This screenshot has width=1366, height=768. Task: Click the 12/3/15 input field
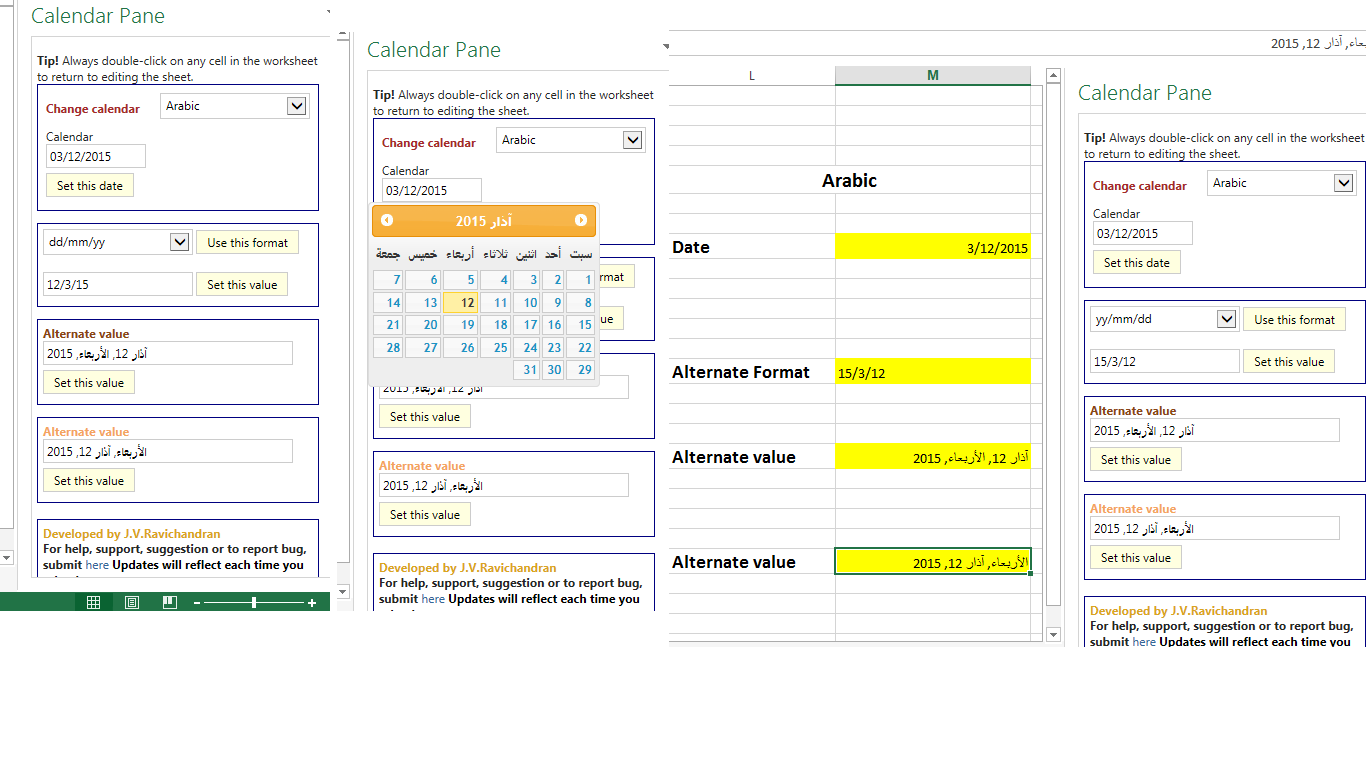(118, 284)
